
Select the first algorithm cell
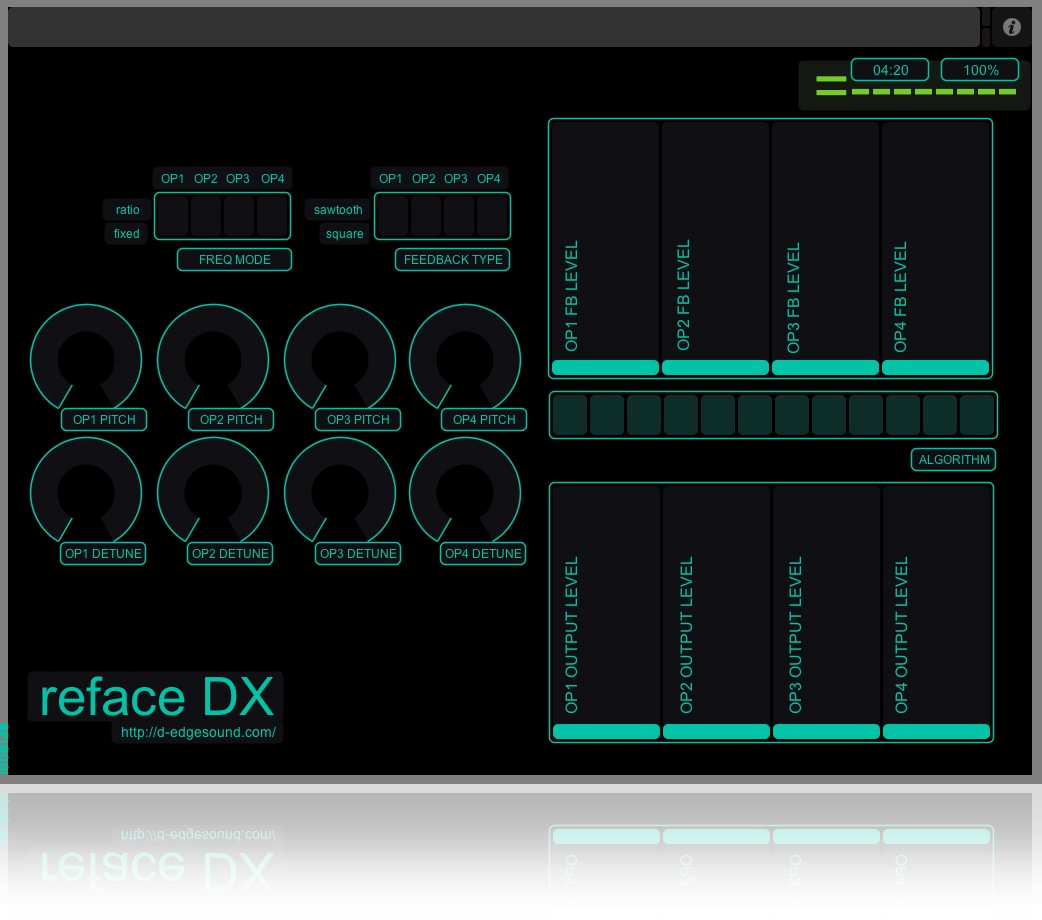coord(570,415)
